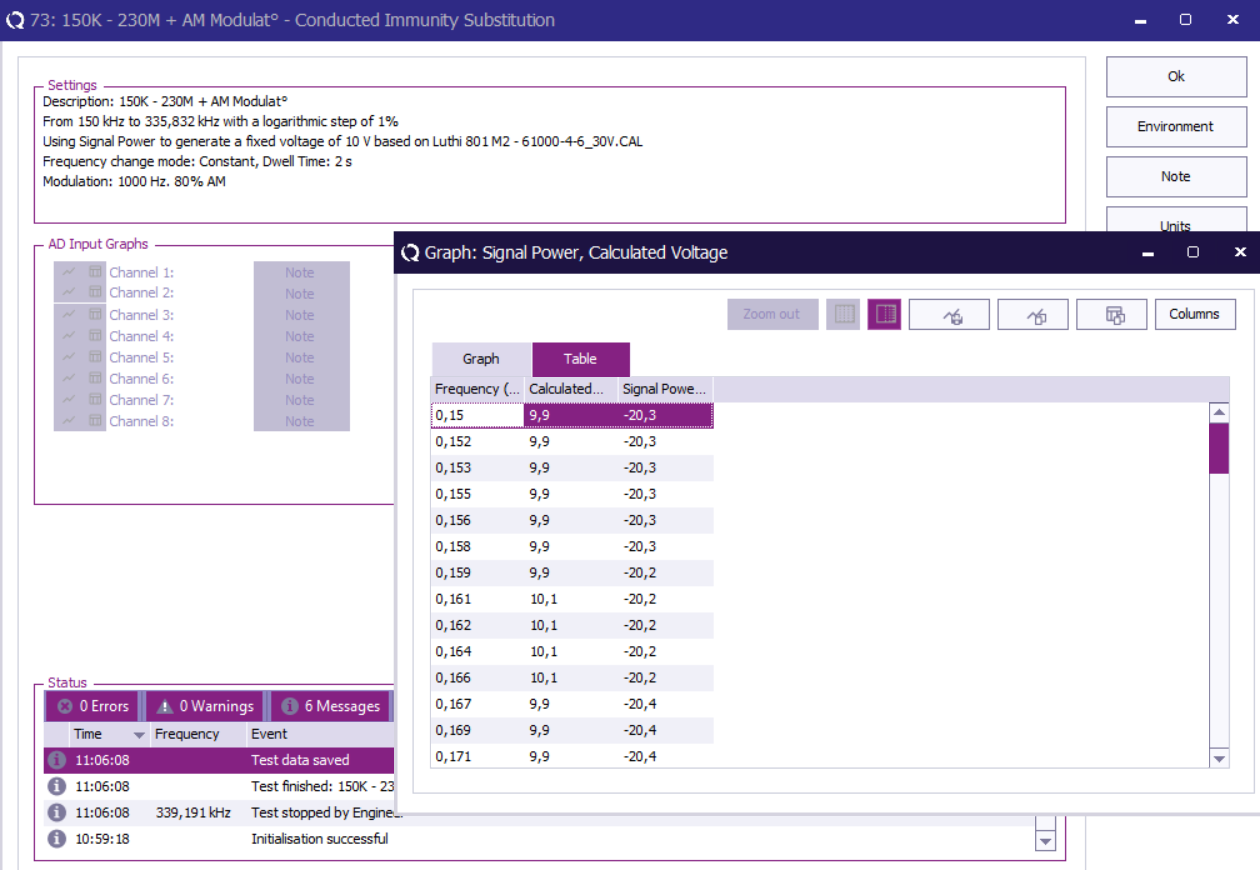Open the graph icon for Channel 3

68,315
